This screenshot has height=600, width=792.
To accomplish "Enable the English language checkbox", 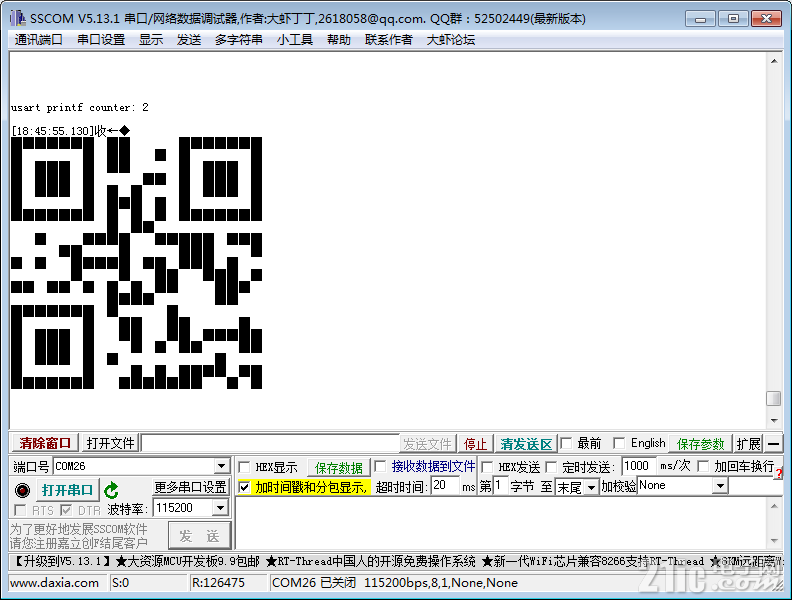I will 619,443.
